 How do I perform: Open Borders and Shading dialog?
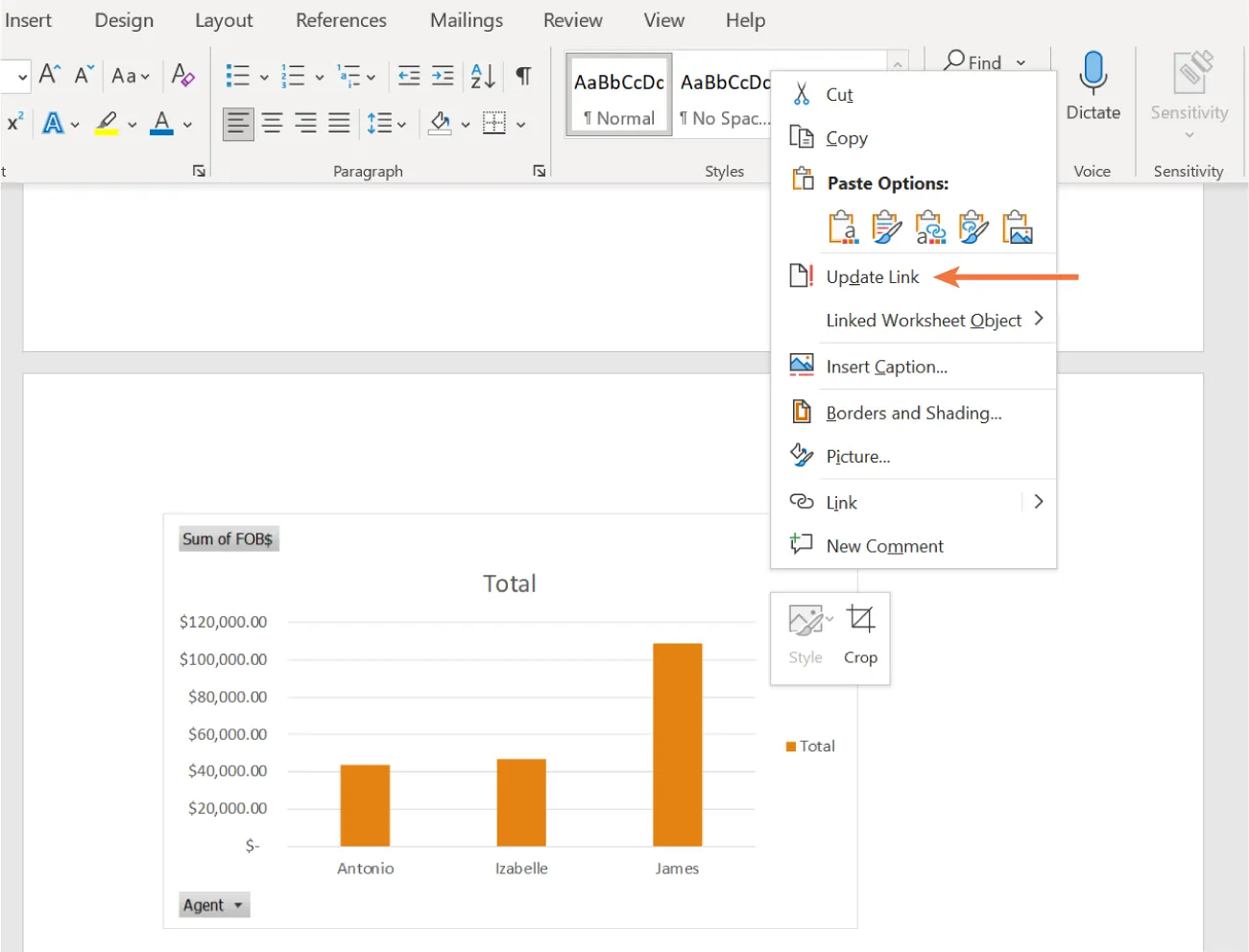click(913, 413)
